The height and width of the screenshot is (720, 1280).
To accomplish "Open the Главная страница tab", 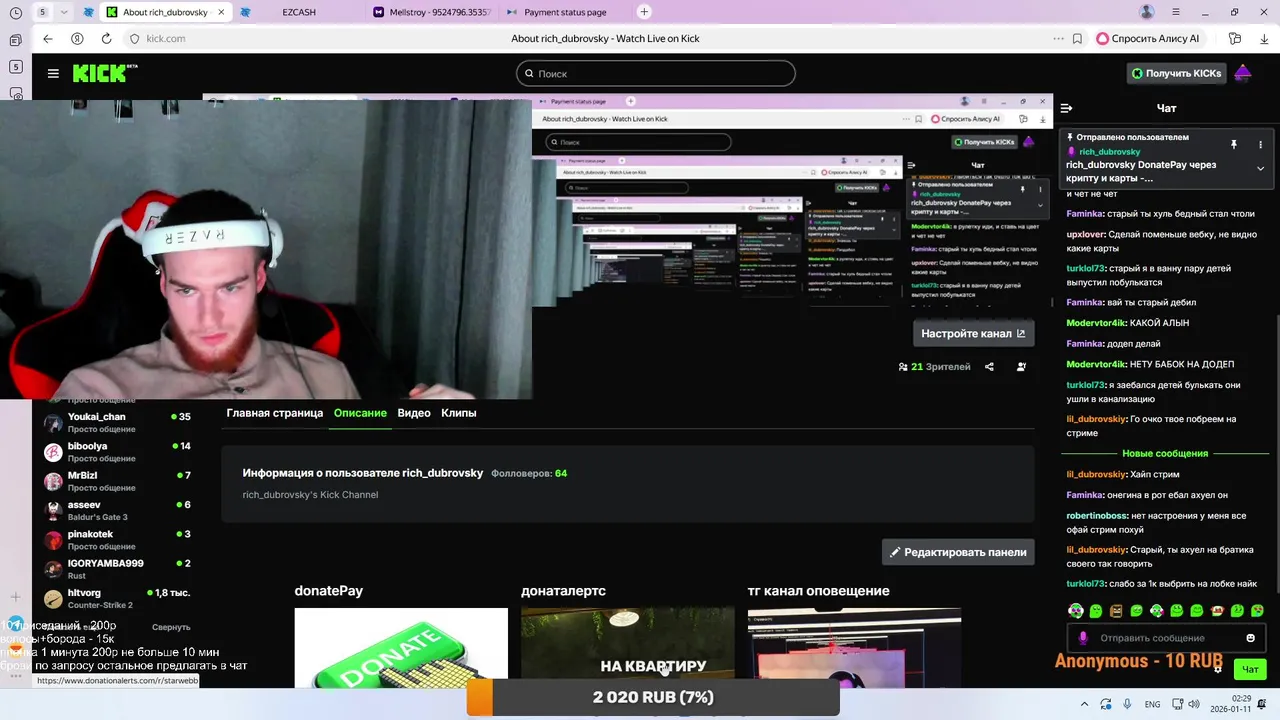I will tap(274, 413).
